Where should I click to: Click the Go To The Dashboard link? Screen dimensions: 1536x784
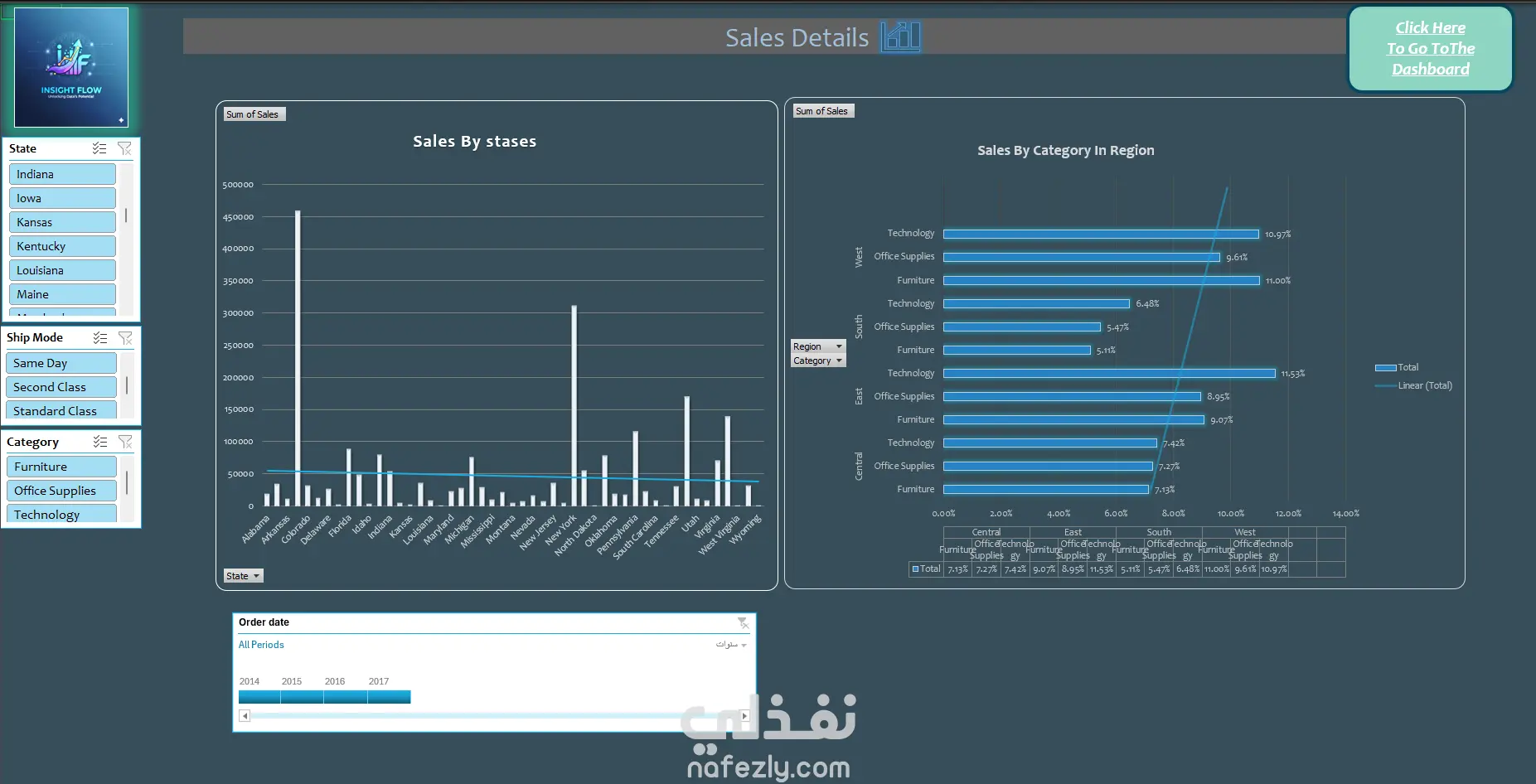(1431, 49)
